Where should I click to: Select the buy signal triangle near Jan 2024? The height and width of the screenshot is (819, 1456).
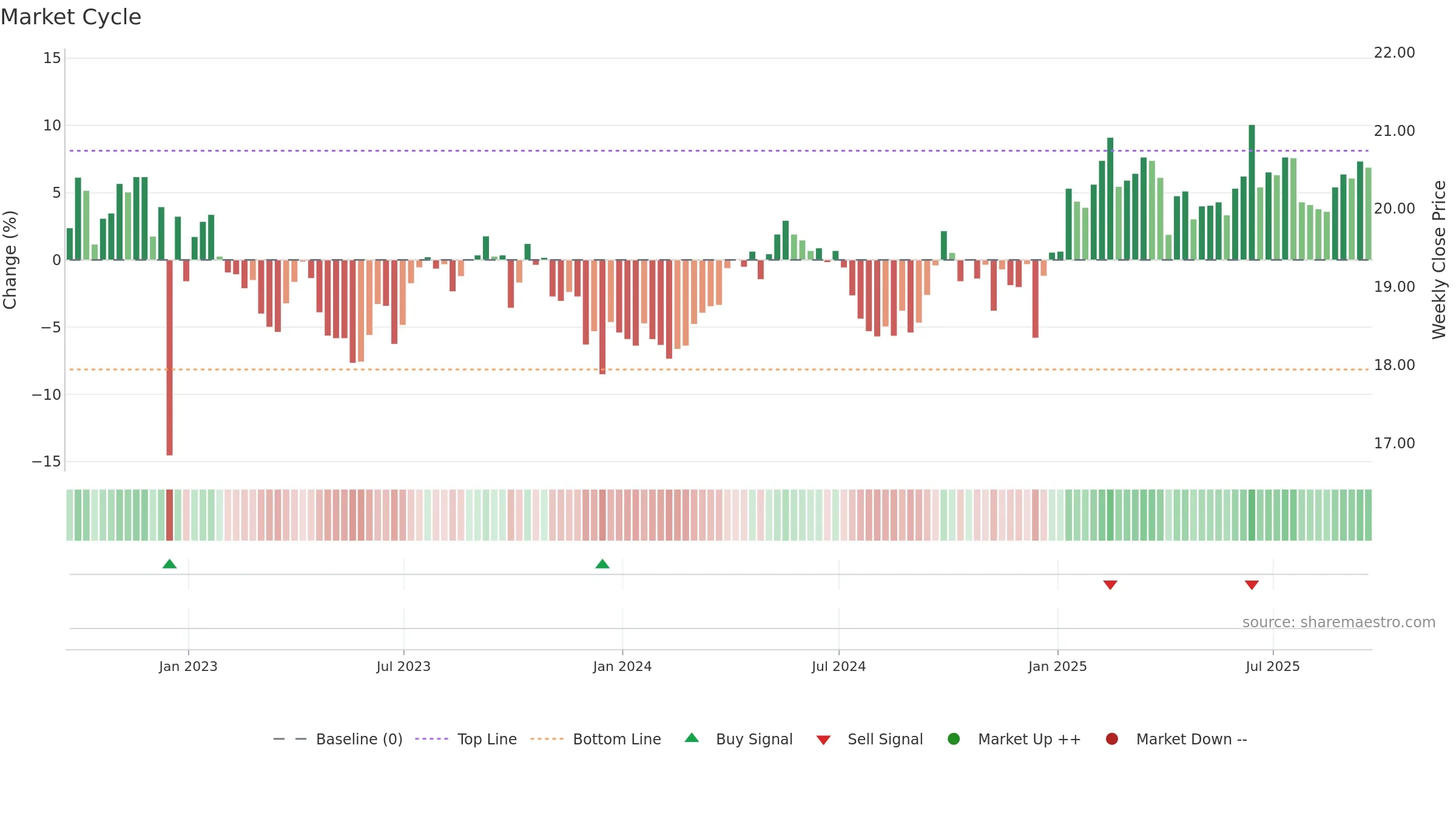[x=602, y=564]
